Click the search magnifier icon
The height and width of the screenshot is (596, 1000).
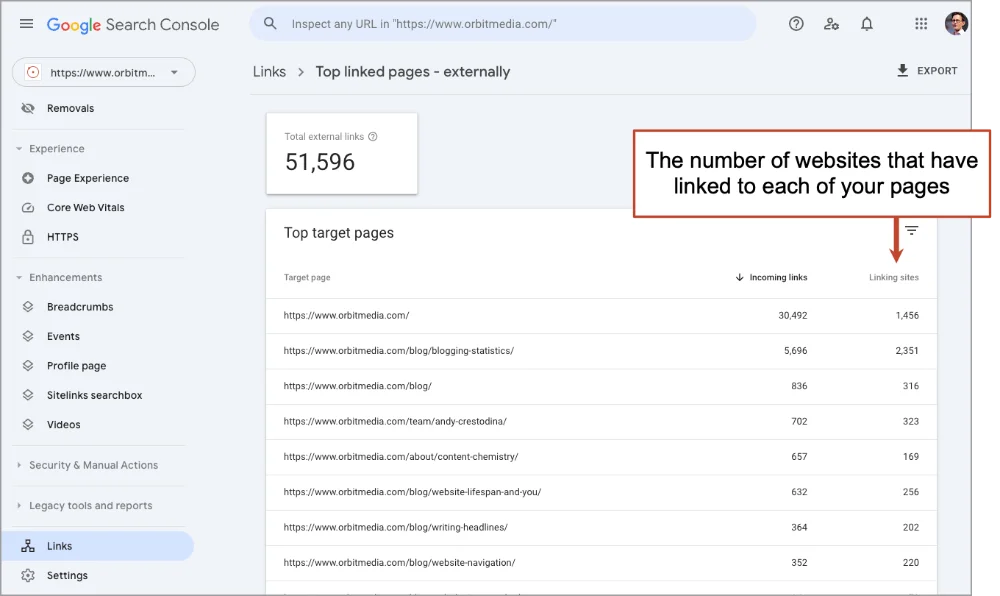tap(270, 24)
